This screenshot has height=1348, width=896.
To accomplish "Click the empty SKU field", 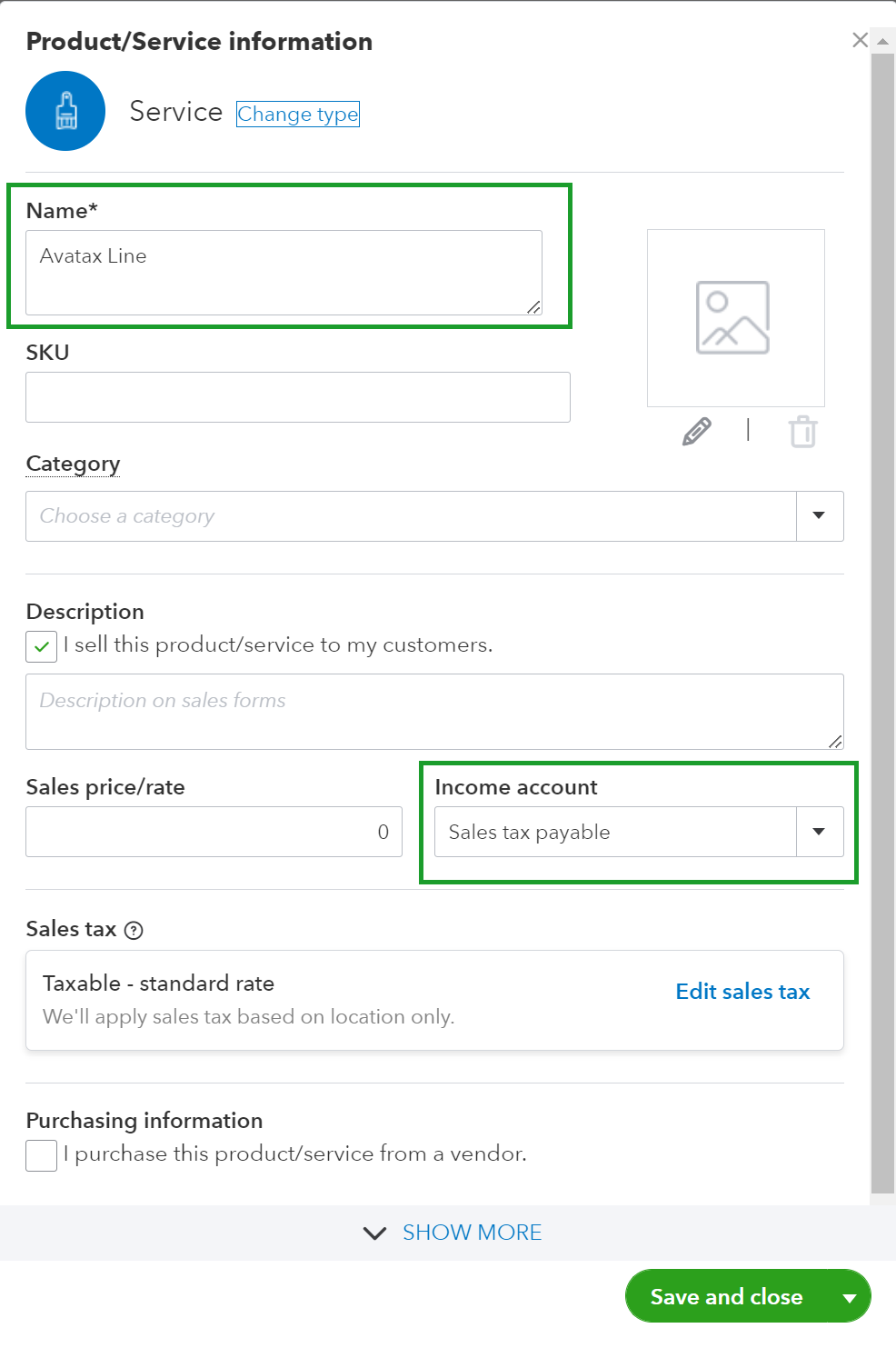I will coord(297,397).
